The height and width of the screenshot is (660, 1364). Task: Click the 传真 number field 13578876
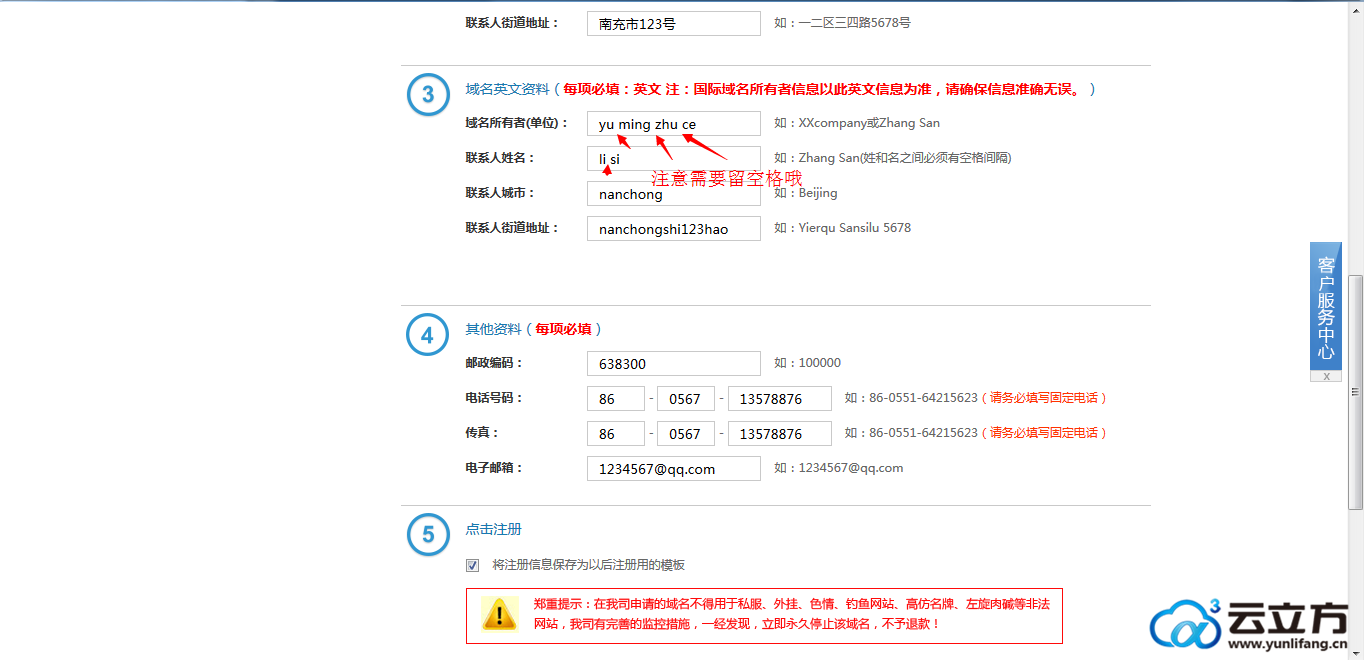point(779,434)
